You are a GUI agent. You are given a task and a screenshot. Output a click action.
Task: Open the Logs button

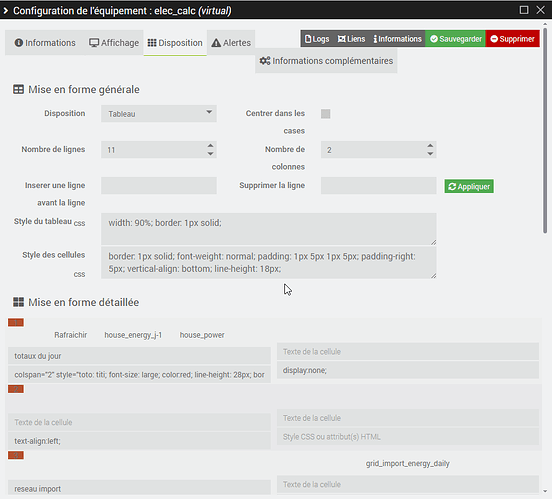317,39
